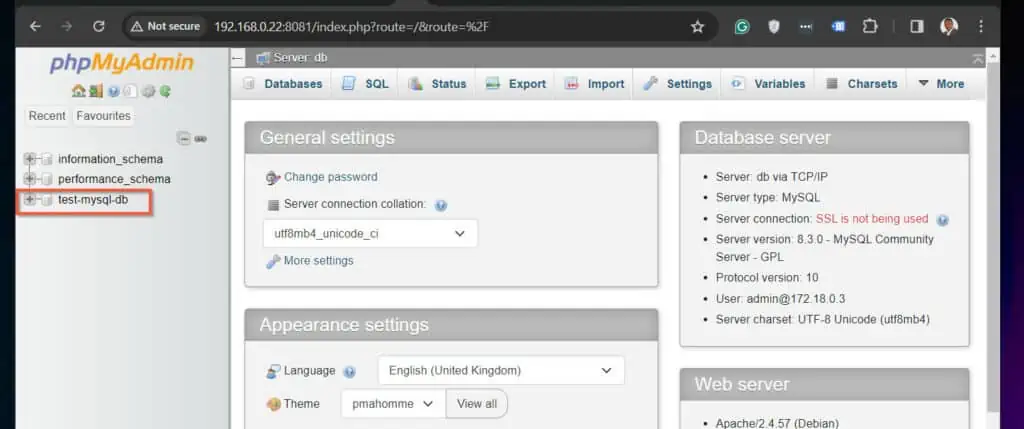This screenshot has width=1024, height=429.
Task: Open the Favourites tables button
Action: point(103,116)
